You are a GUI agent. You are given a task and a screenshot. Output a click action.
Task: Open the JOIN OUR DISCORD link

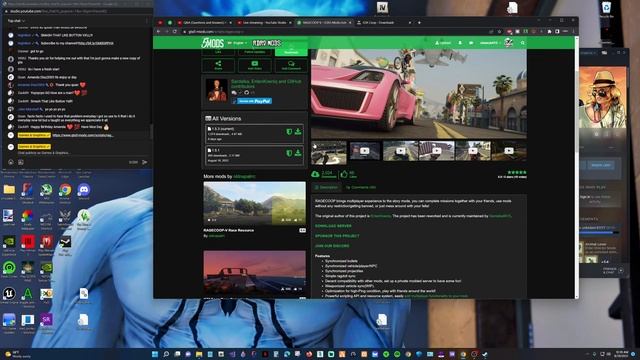point(332,246)
